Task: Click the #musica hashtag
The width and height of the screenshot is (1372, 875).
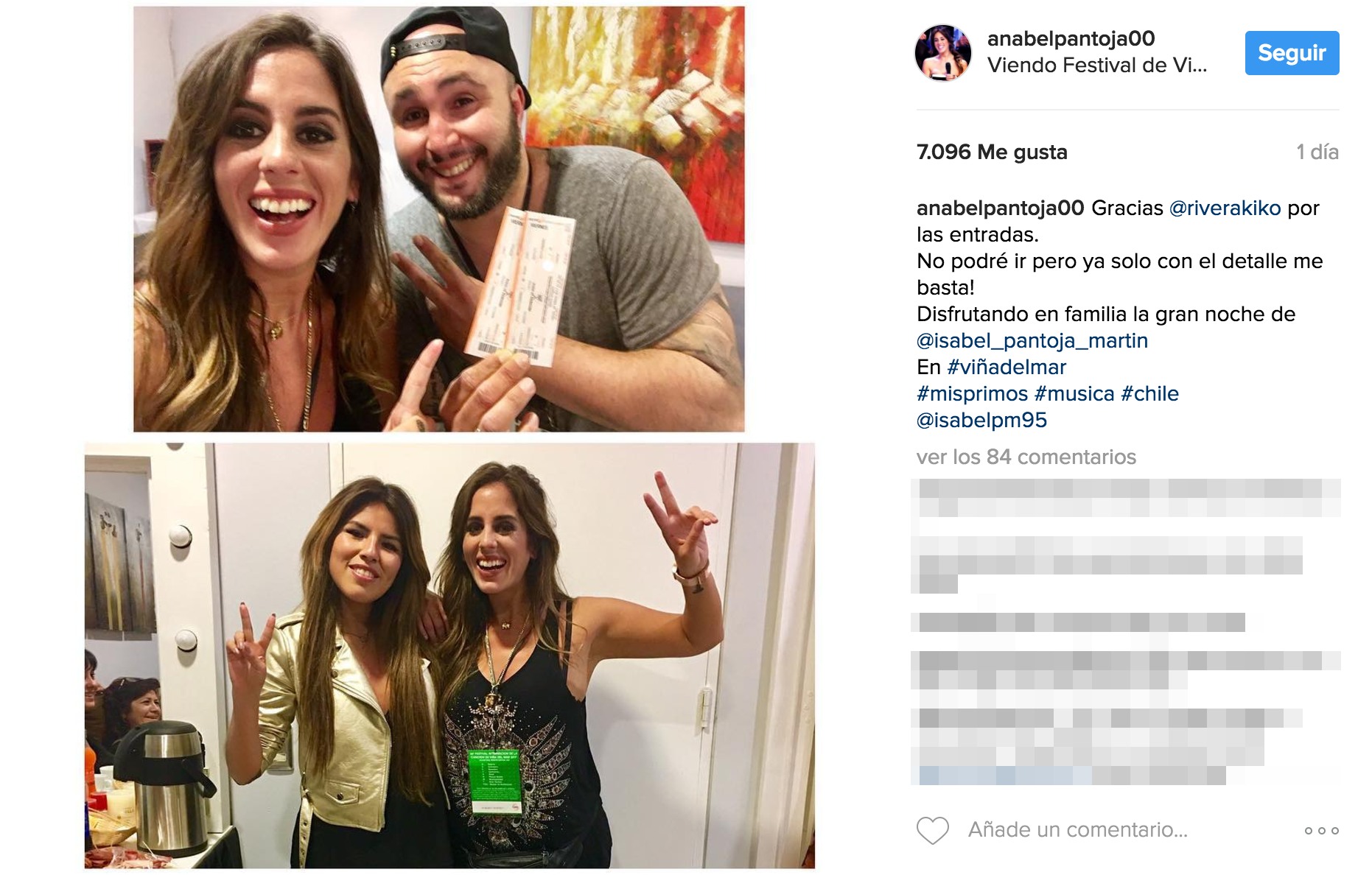Action: pyautogui.click(x=1074, y=394)
